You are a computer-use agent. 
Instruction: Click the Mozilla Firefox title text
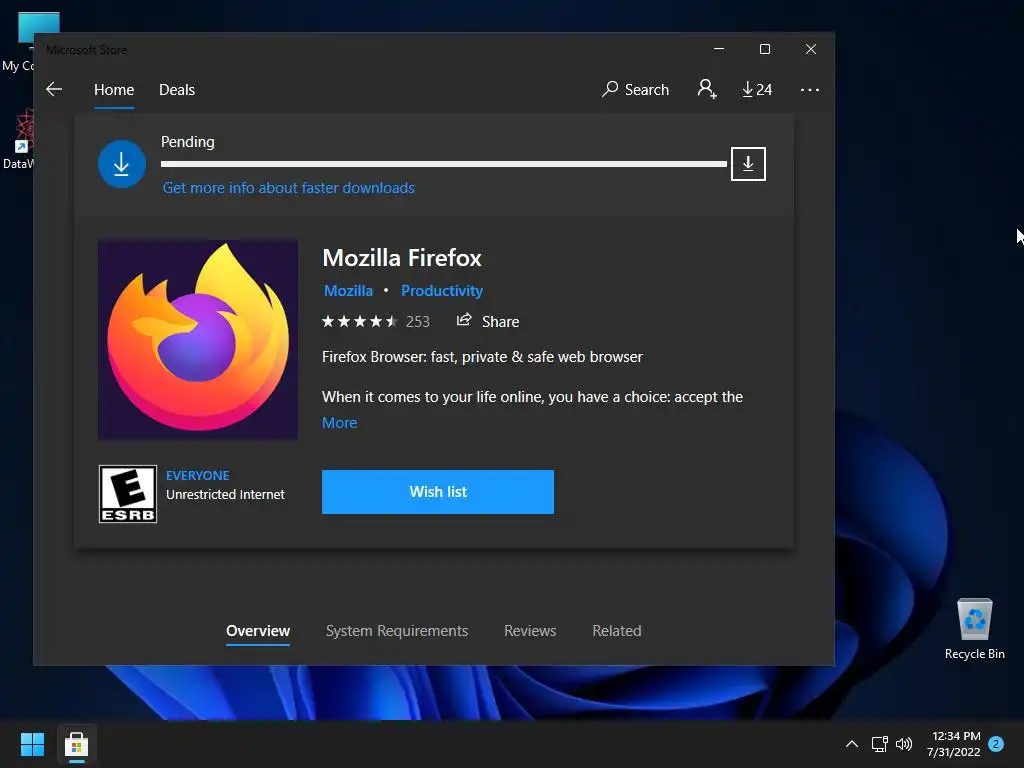pyautogui.click(x=402, y=258)
